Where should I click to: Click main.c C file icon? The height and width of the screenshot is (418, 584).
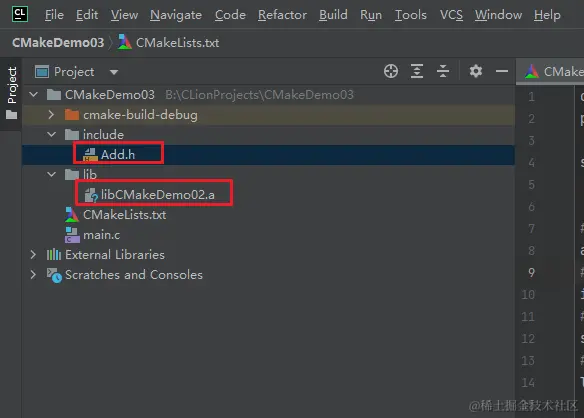pos(72,235)
